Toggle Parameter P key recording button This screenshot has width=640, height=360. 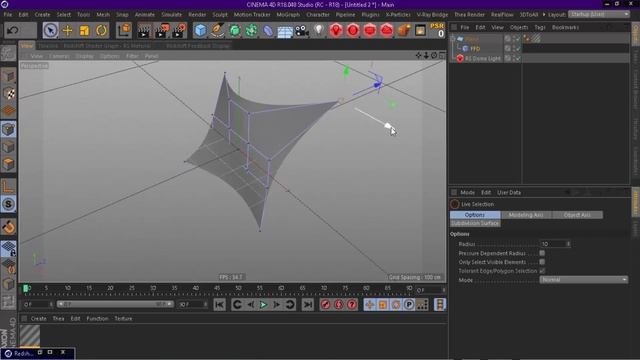click(x=409, y=304)
